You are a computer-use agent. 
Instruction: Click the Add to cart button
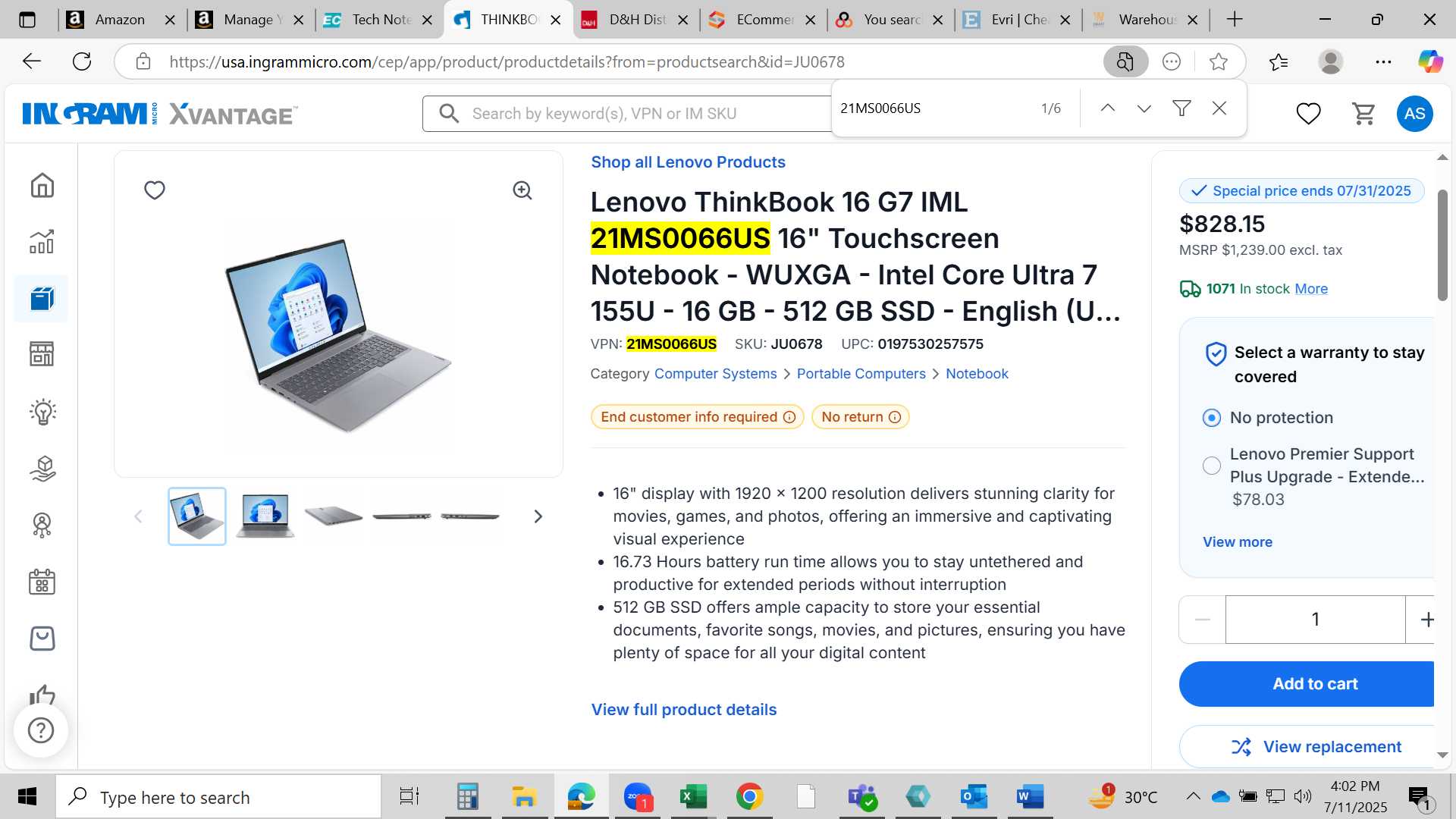tap(1307, 684)
